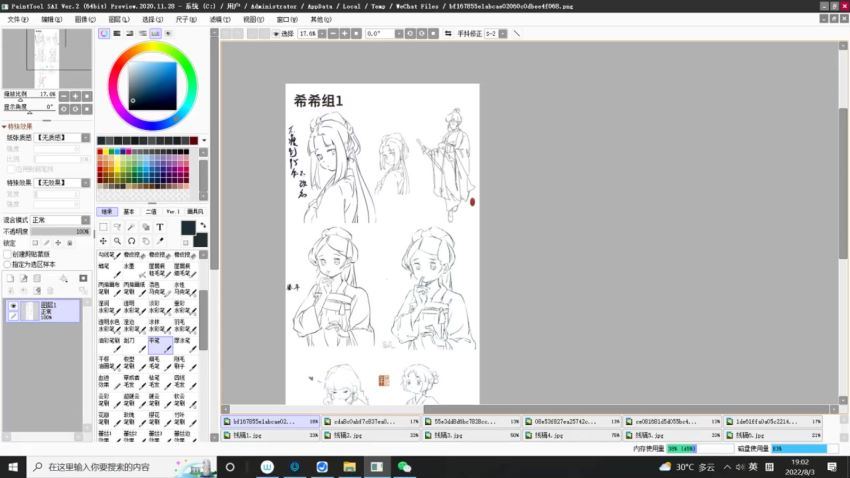Create a new linework layer
850x478 pixels.
(24, 279)
